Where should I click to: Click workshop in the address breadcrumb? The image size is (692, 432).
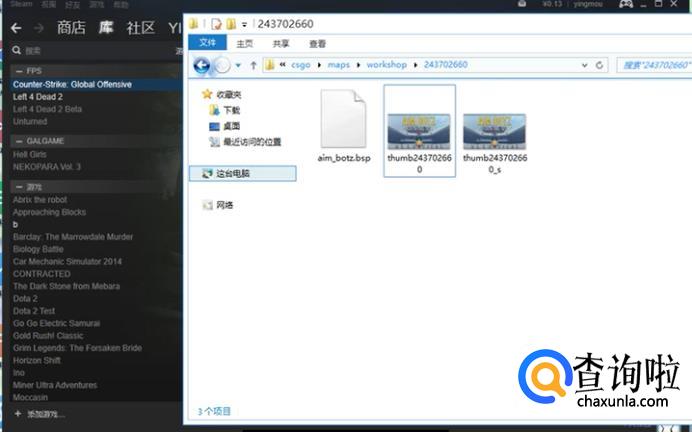click(387, 65)
